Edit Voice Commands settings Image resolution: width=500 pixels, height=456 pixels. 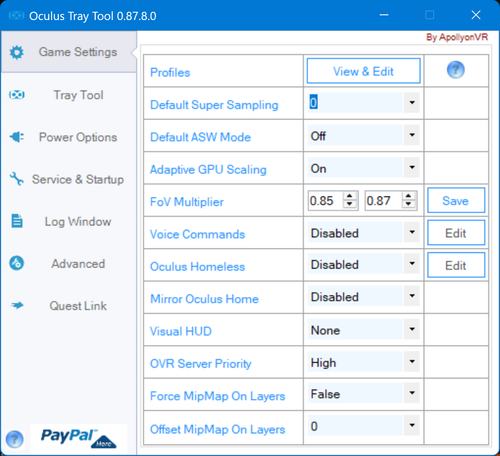click(x=456, y=233)
